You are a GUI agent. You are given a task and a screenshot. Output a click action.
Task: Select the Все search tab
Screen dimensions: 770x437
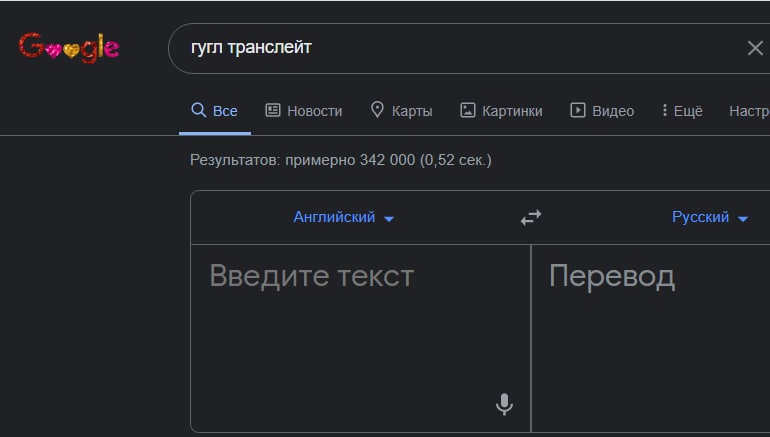click(x=215, y=111)
